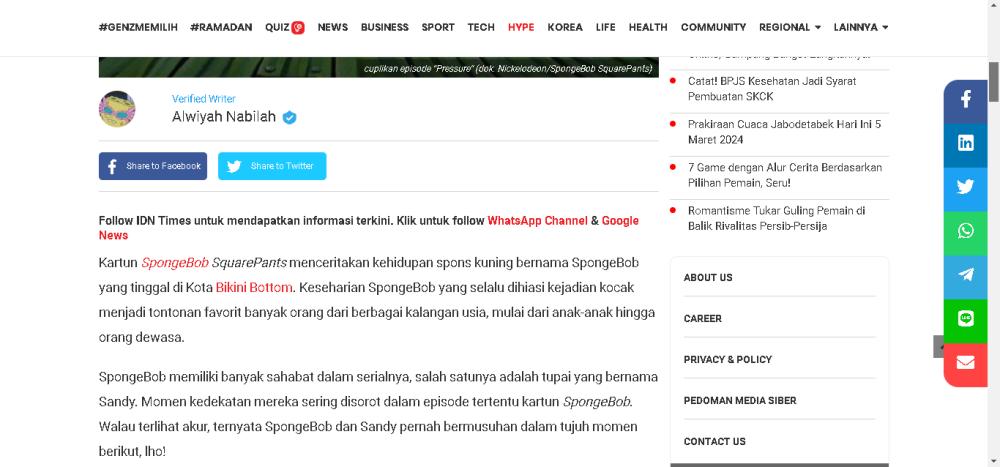Go to the BUSINESS section
1000x467 pixels.
click(x=385, y=27)
